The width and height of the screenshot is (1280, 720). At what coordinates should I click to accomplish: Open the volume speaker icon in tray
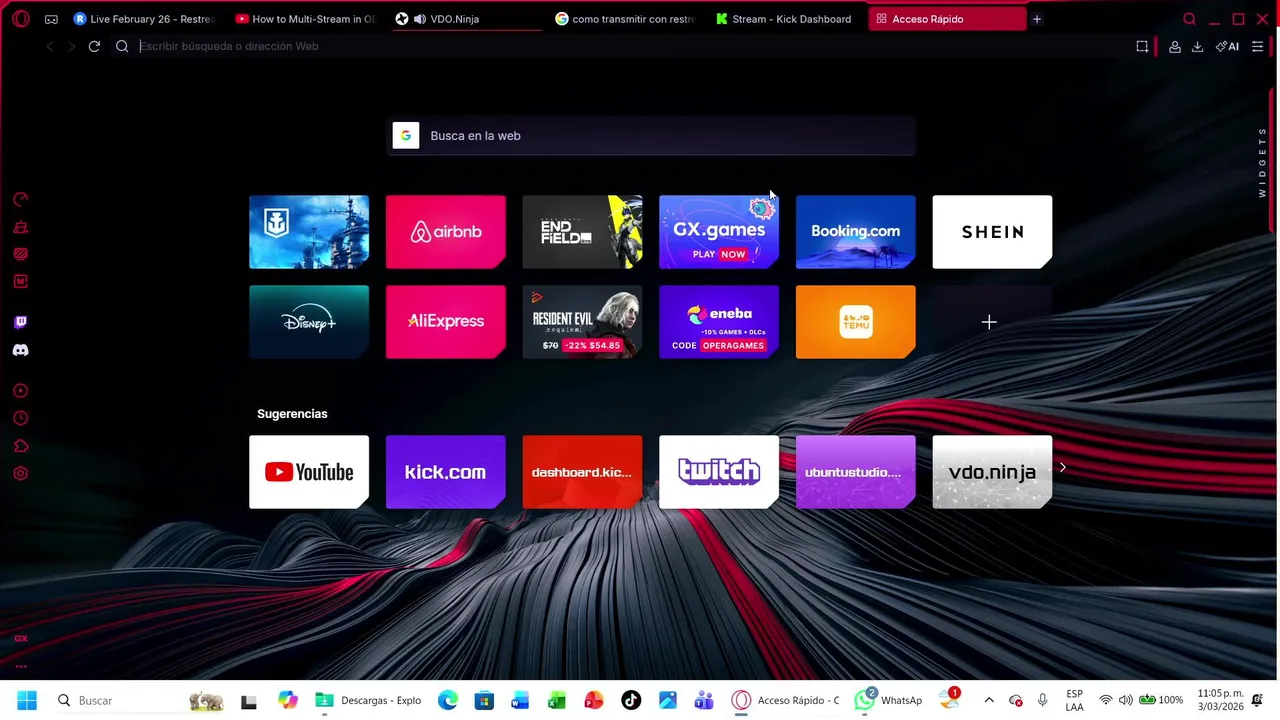click(x=1125, y=700)
